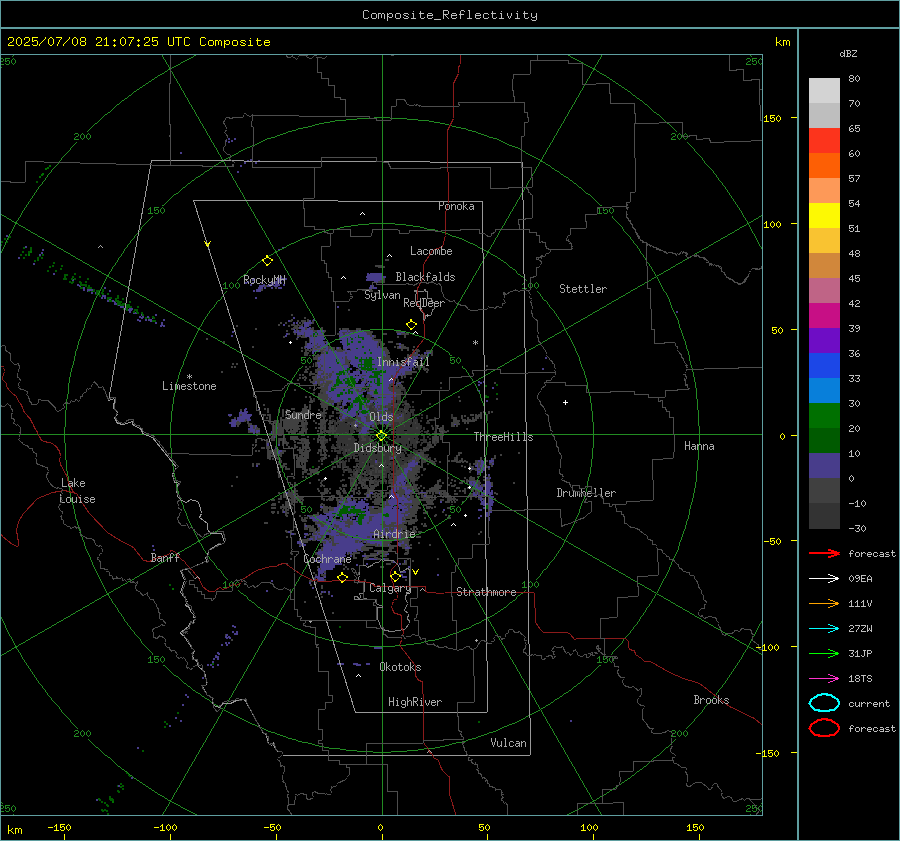Image resolution: width=900 pixels, height=841 pixels.
Task: Click the cyan 27ZW arrow in legend
Action: 824,629
